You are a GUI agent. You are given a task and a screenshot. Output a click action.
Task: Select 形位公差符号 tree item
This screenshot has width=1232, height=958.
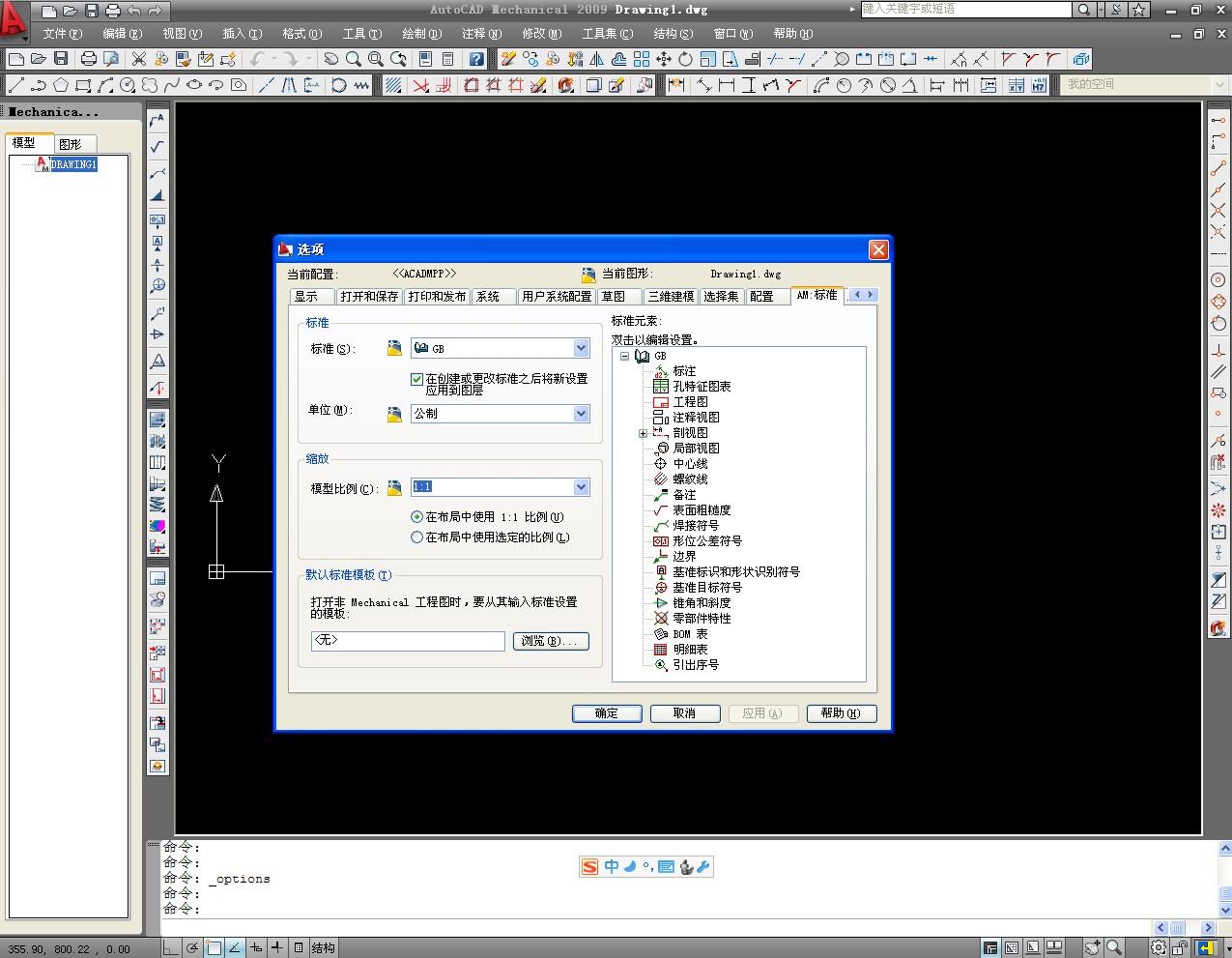click(707, 541)
